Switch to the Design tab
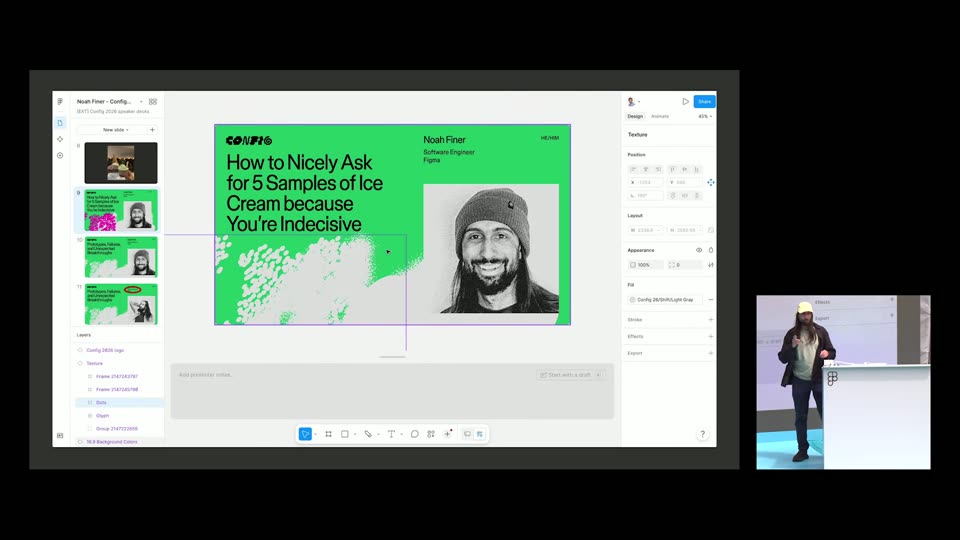960x540 pixels. click(x=635, y=116)
